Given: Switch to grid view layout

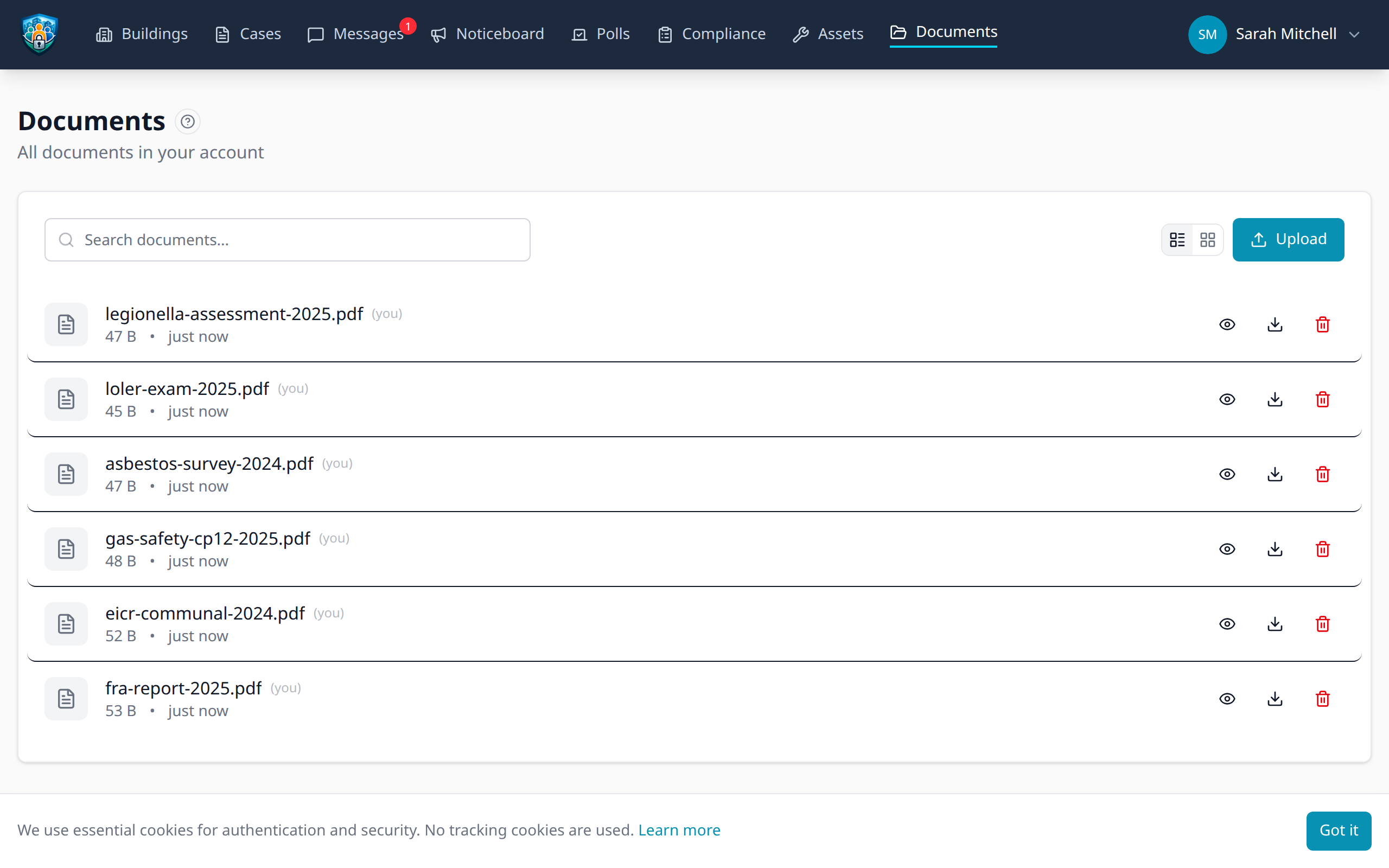Looking at the screenshot, I should click(1208, 239).
